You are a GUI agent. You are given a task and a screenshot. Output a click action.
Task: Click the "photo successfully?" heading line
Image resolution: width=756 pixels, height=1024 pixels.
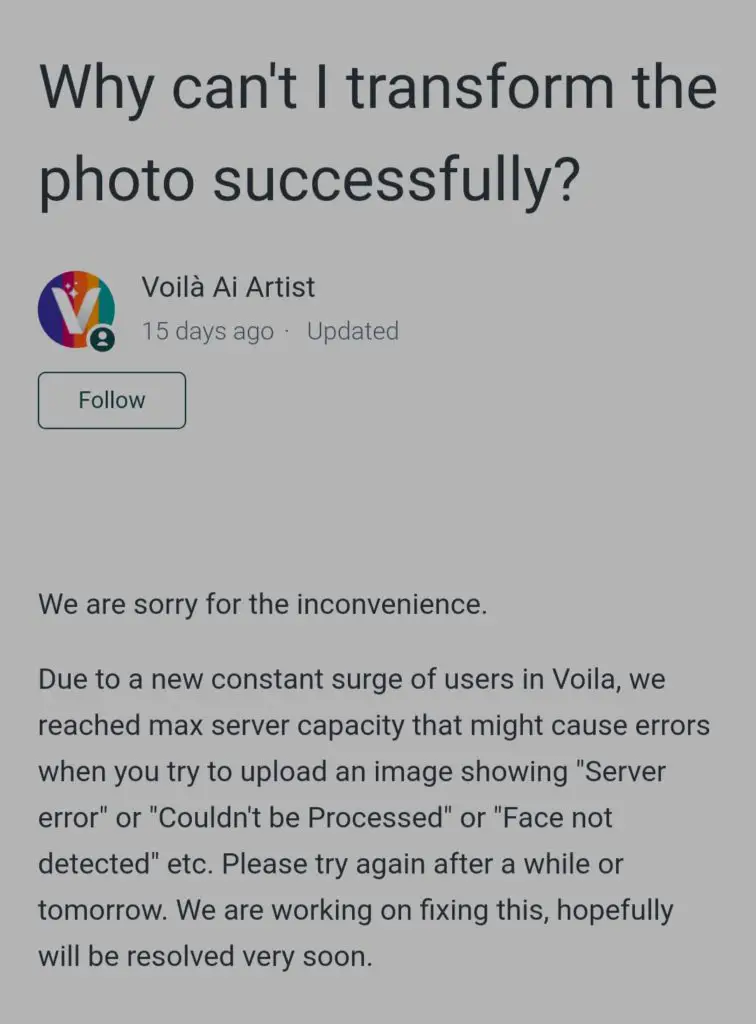tap(309, 179)
